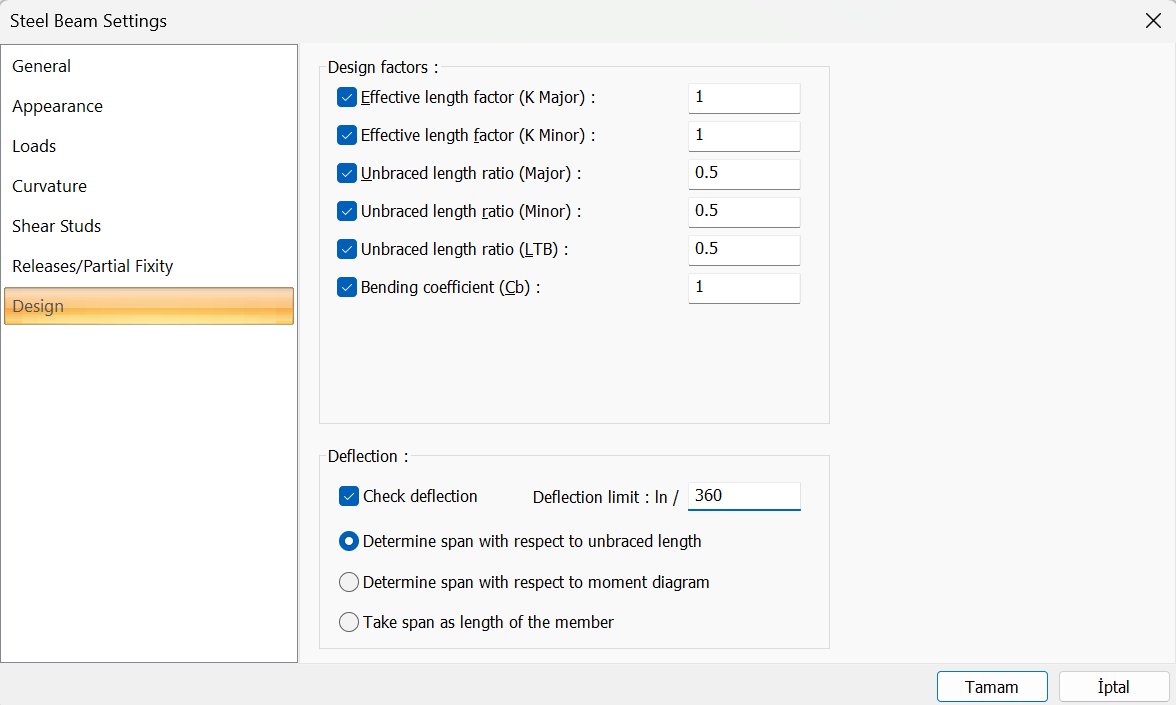Uncheck Effective length factor K Major checkbox
Screen dimensions: 1176x705
point(347,97)
